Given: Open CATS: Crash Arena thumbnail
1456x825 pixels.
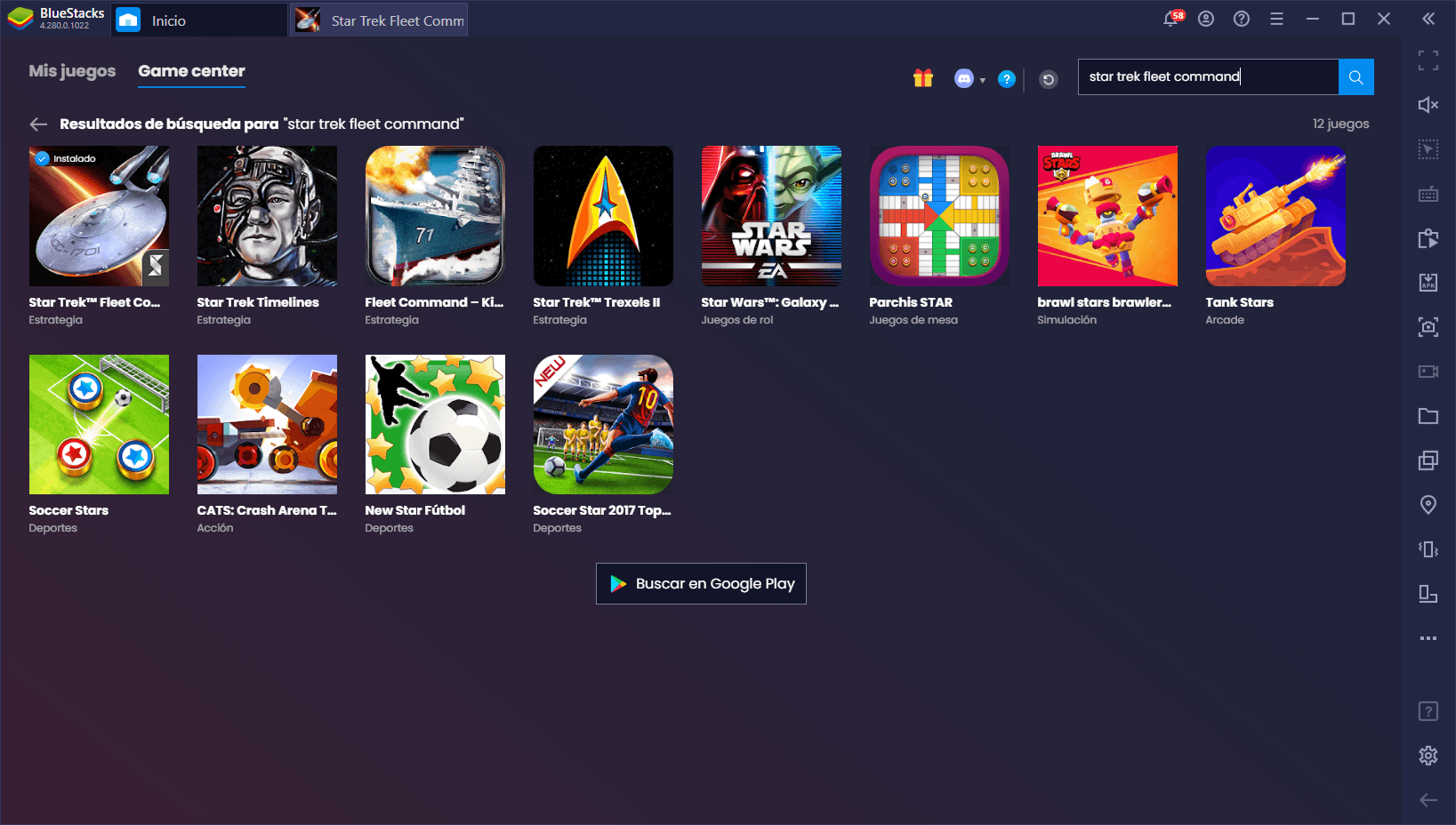Looking at the screenshot, I should tap(267, 424).
